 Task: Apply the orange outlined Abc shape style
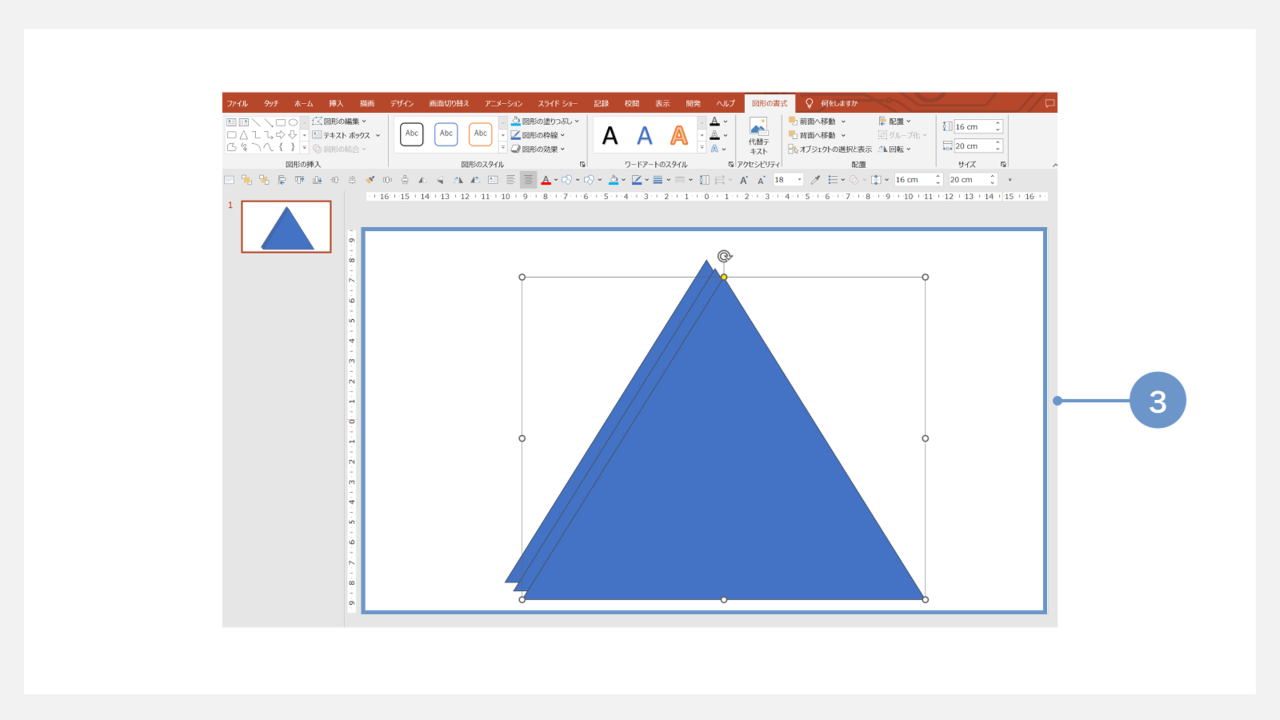(x=480, y=134)
